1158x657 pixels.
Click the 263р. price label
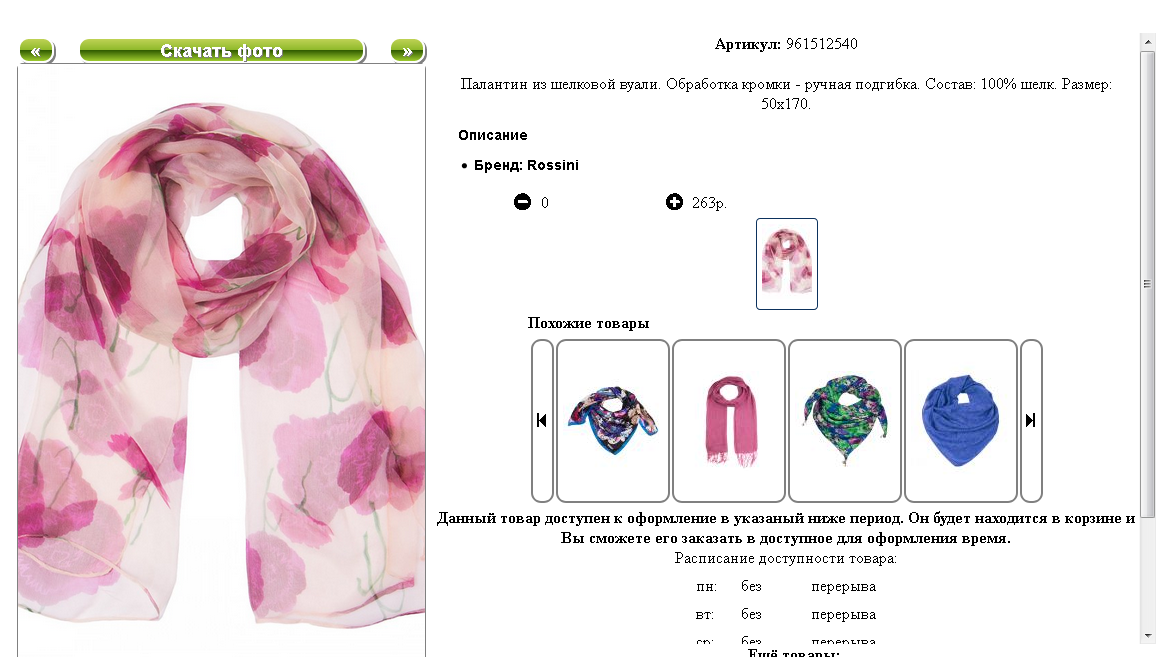[x=709, y=203]
